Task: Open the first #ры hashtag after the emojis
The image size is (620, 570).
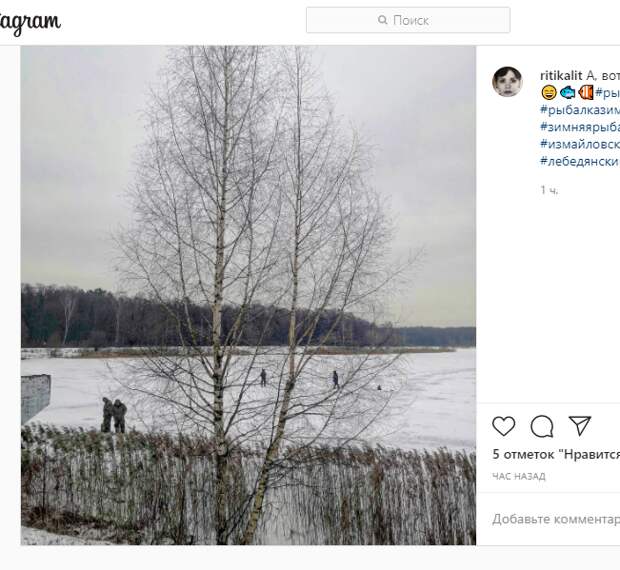Action: [x=607, y=93]
